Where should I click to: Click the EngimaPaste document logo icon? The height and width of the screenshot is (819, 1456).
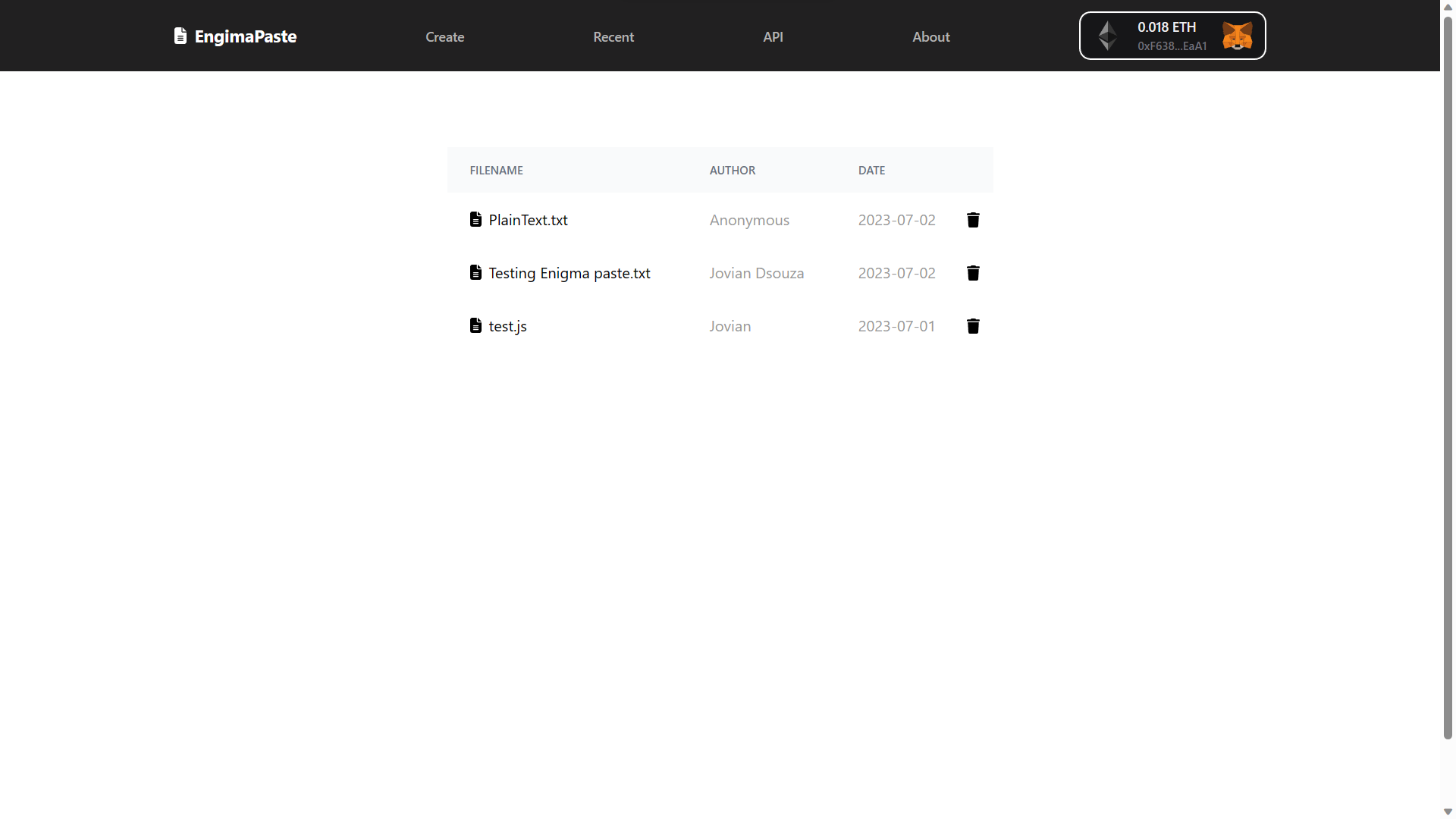[180, 36]
